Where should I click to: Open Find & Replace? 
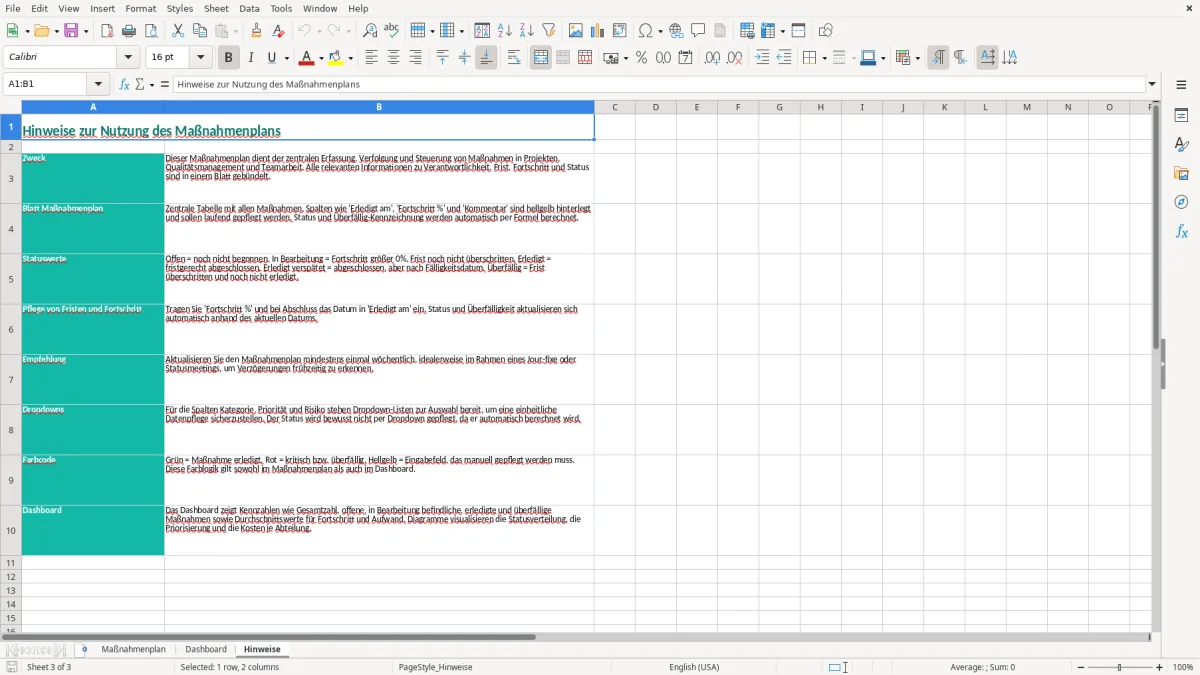coord(370,31)
